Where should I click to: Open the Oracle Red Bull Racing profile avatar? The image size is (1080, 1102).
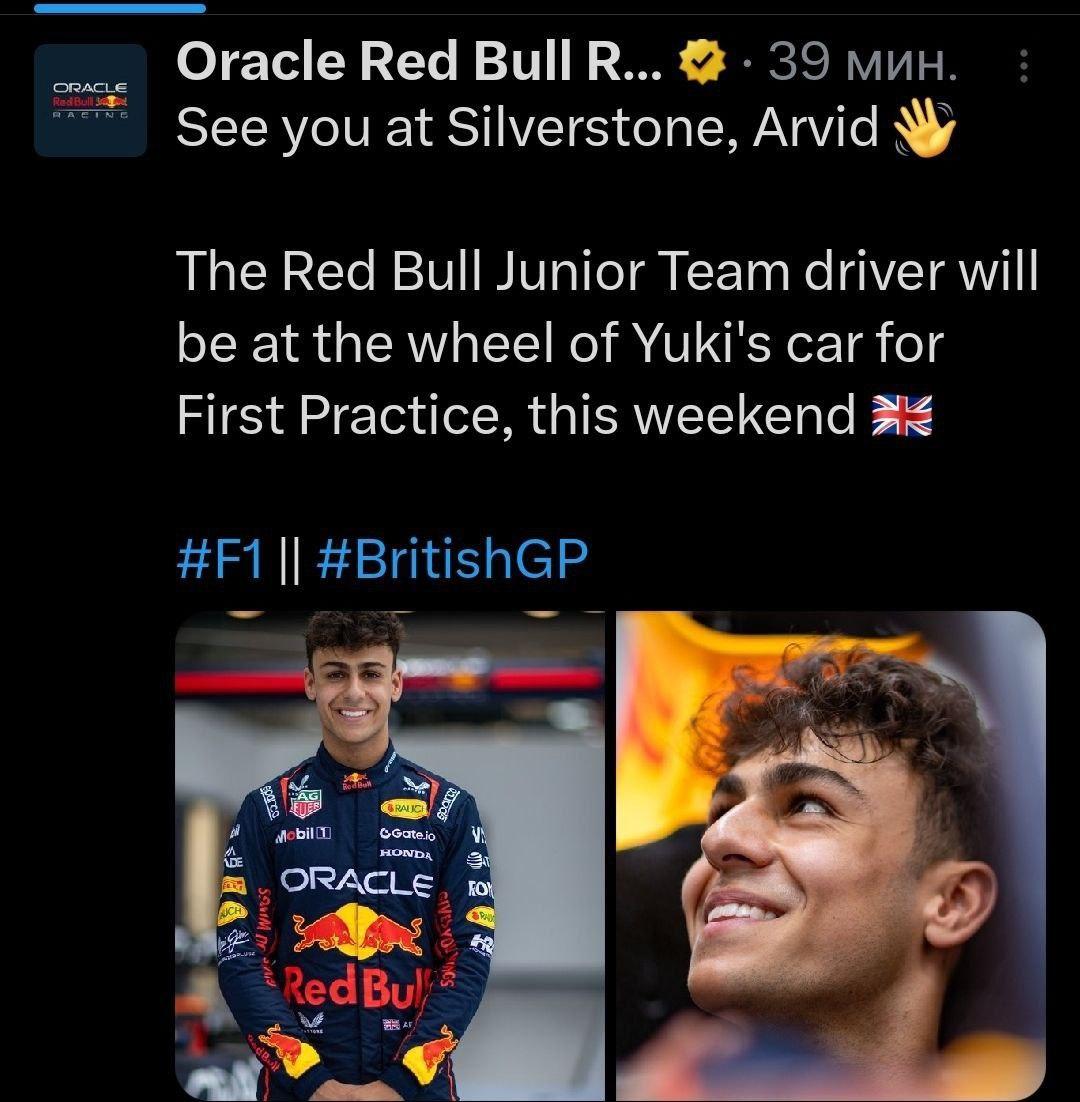[x=90, y=100]
